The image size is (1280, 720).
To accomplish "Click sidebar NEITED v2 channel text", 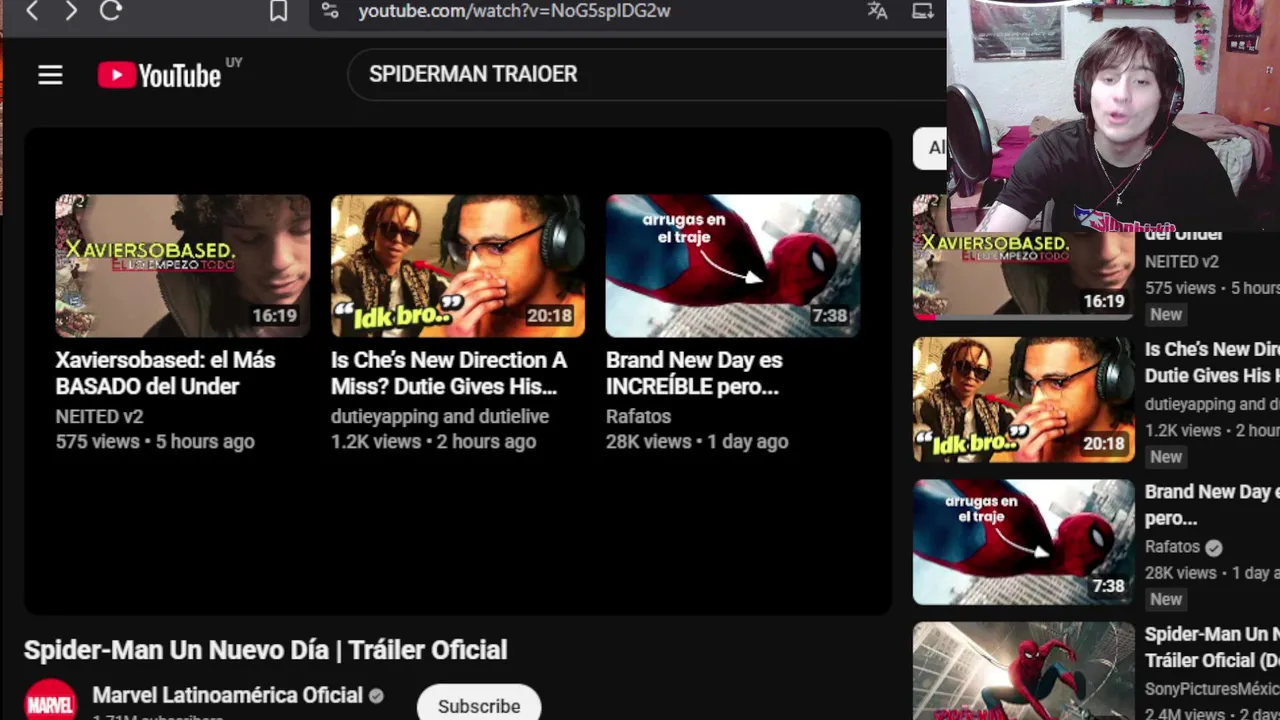I will tap(1182, 261).
